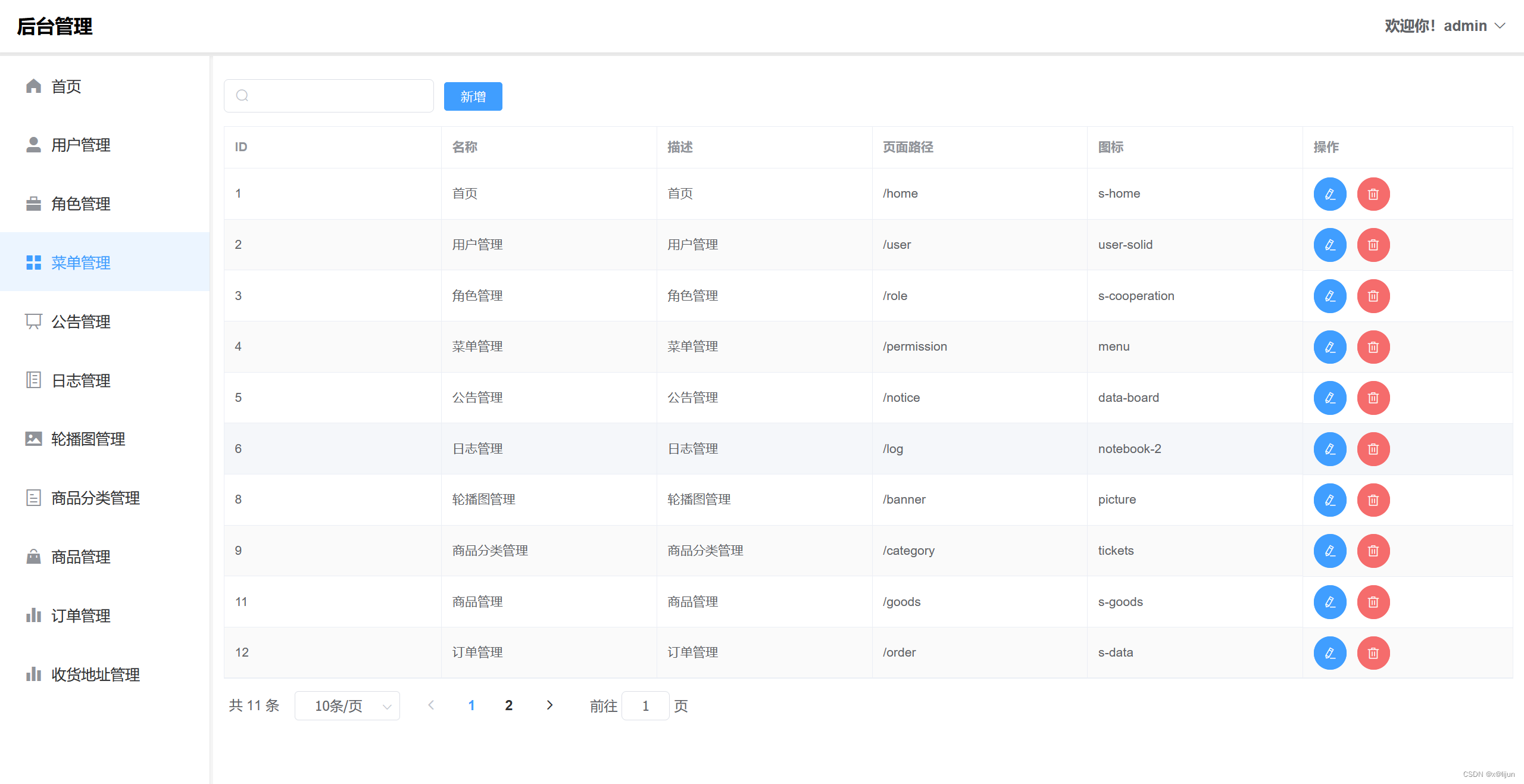Open the admin user dropdown

[x=1445, y=26]
